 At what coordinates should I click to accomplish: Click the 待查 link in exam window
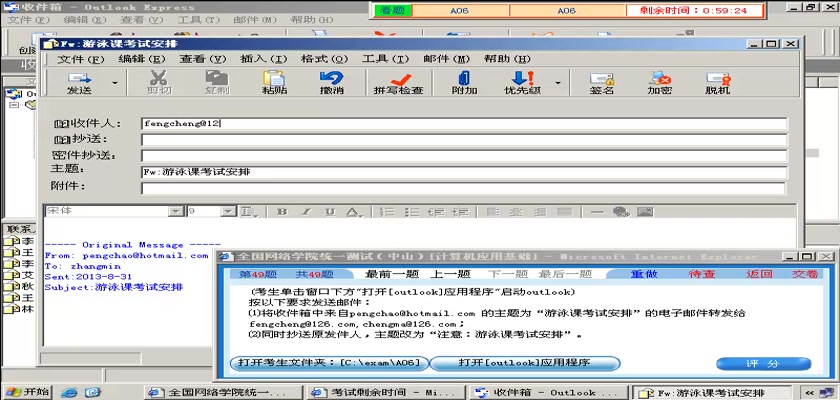pyautogui.click(x=702, y=274)
